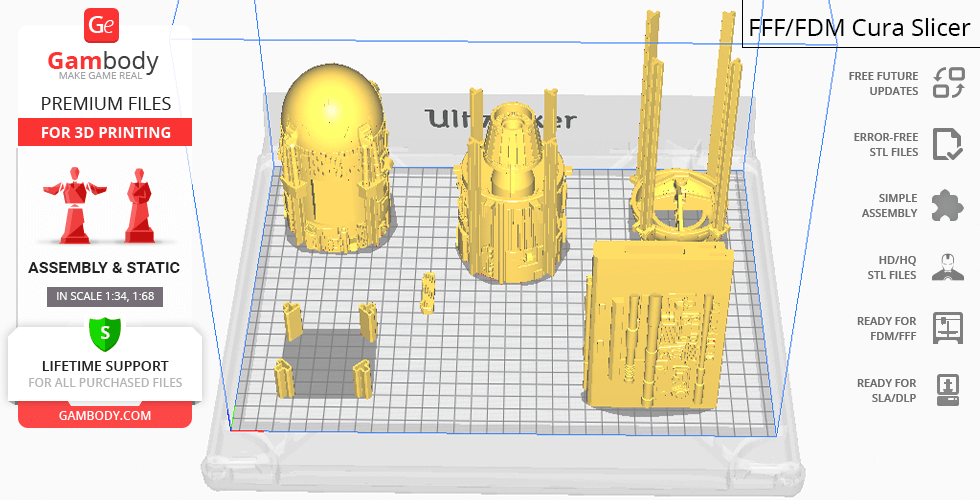Select the small cylinder part mid-plate

[429, 293]
